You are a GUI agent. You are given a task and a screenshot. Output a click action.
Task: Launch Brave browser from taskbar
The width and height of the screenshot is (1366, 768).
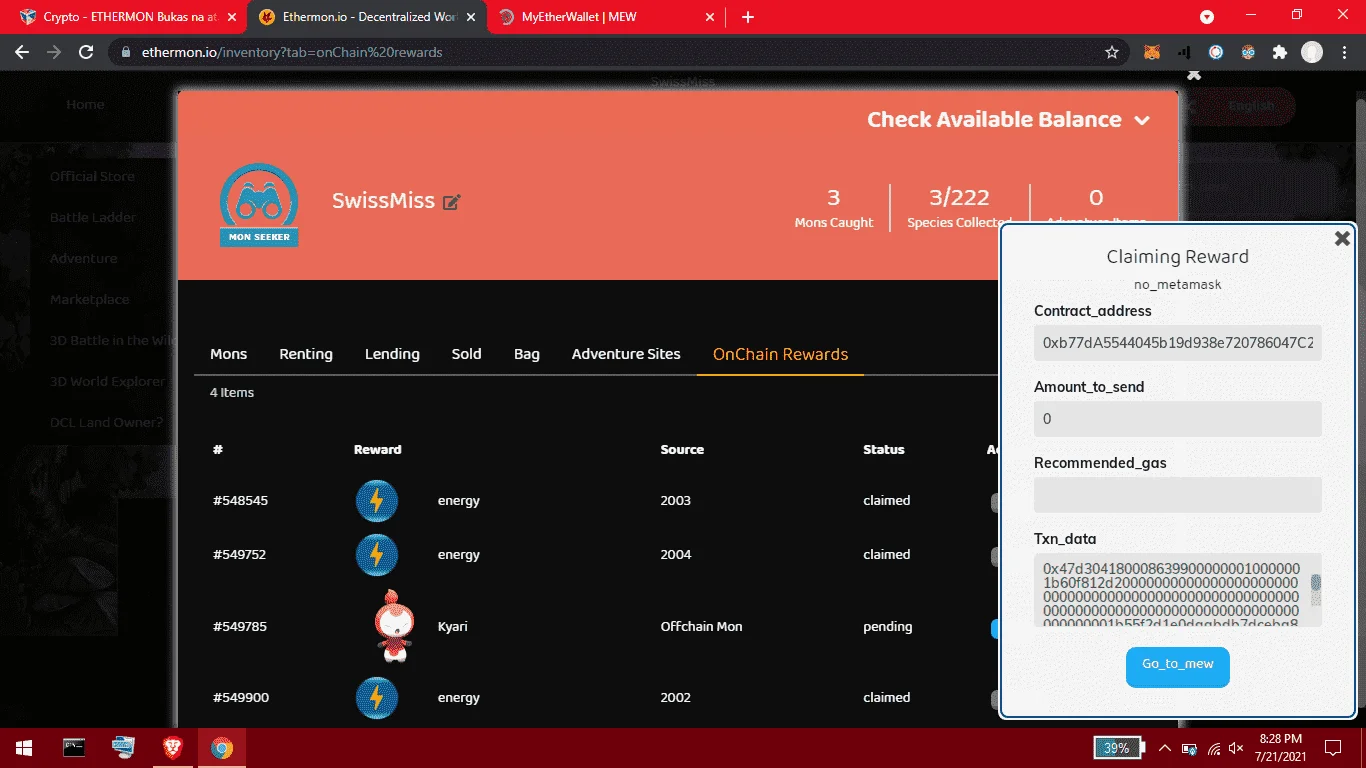pyautogui.click(x=173, y=748)
